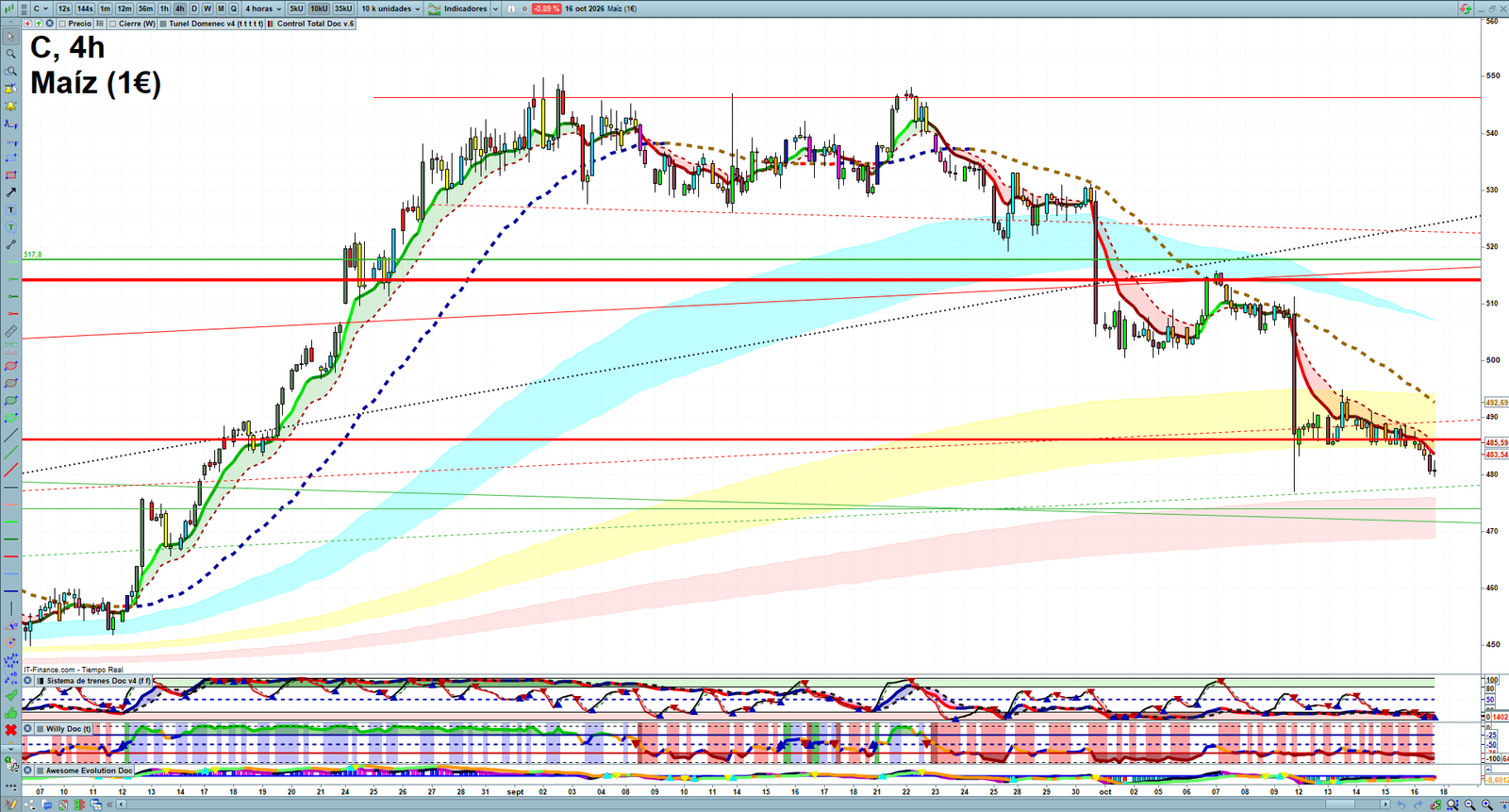Click the Tunel Domenec color swatch
Image resolution: width=1509 pixels, height=812 pixels.
[x=164, y=24]
